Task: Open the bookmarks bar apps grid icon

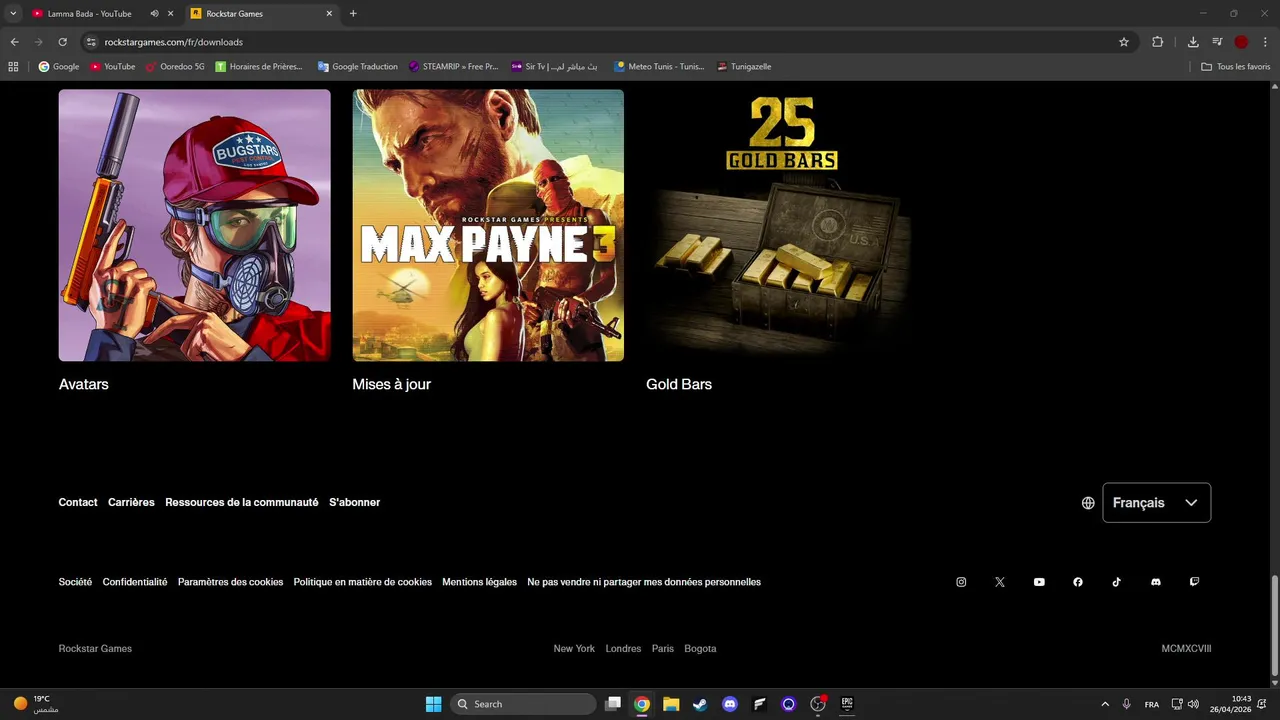Action: [13, 67]
